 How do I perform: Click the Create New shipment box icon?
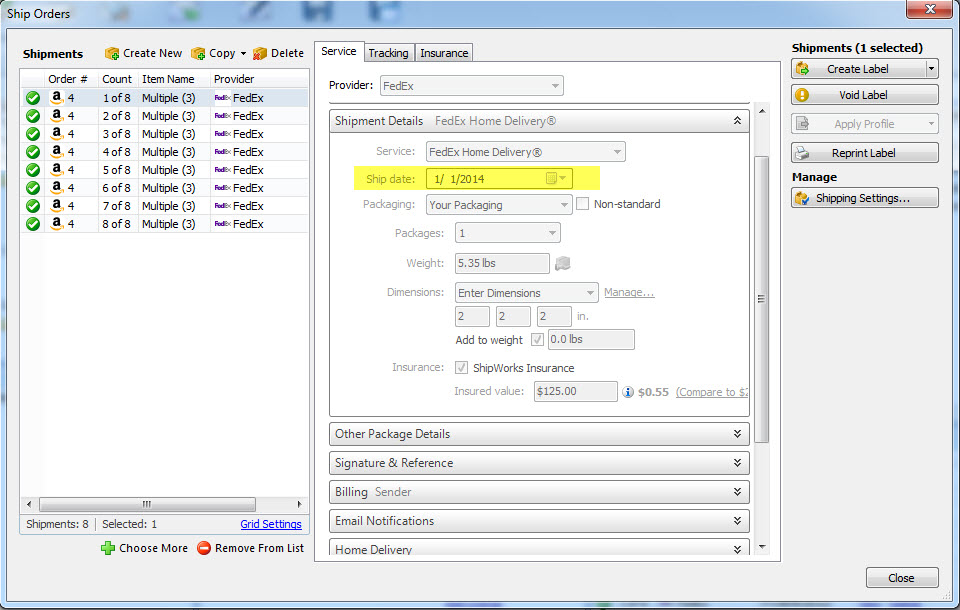[112, 54]
